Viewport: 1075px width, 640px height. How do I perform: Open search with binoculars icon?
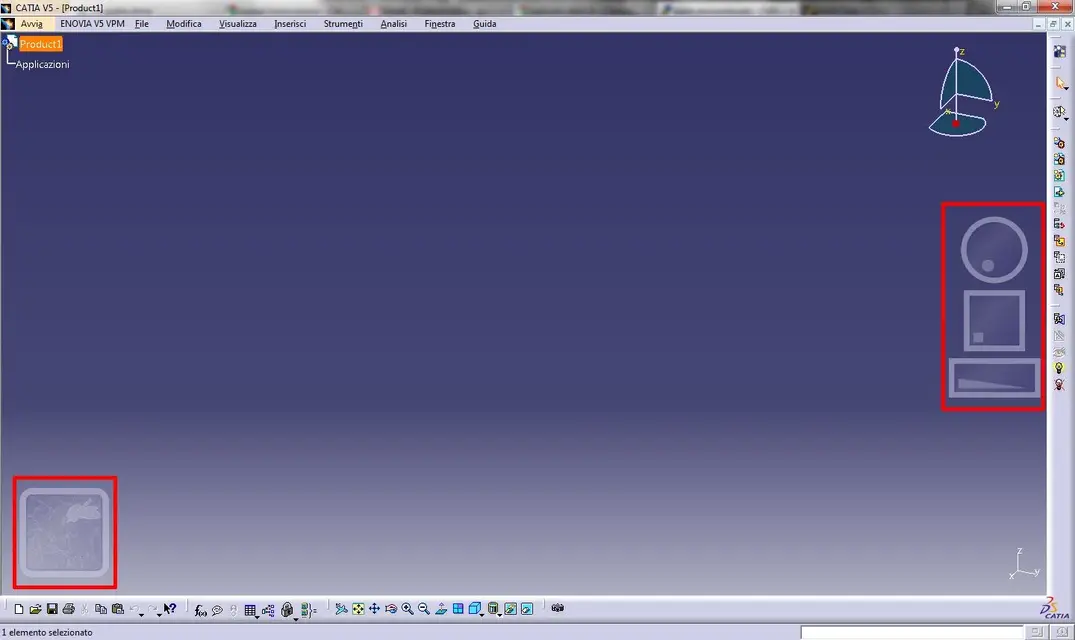pyautogui.click(x=557, y=608)
